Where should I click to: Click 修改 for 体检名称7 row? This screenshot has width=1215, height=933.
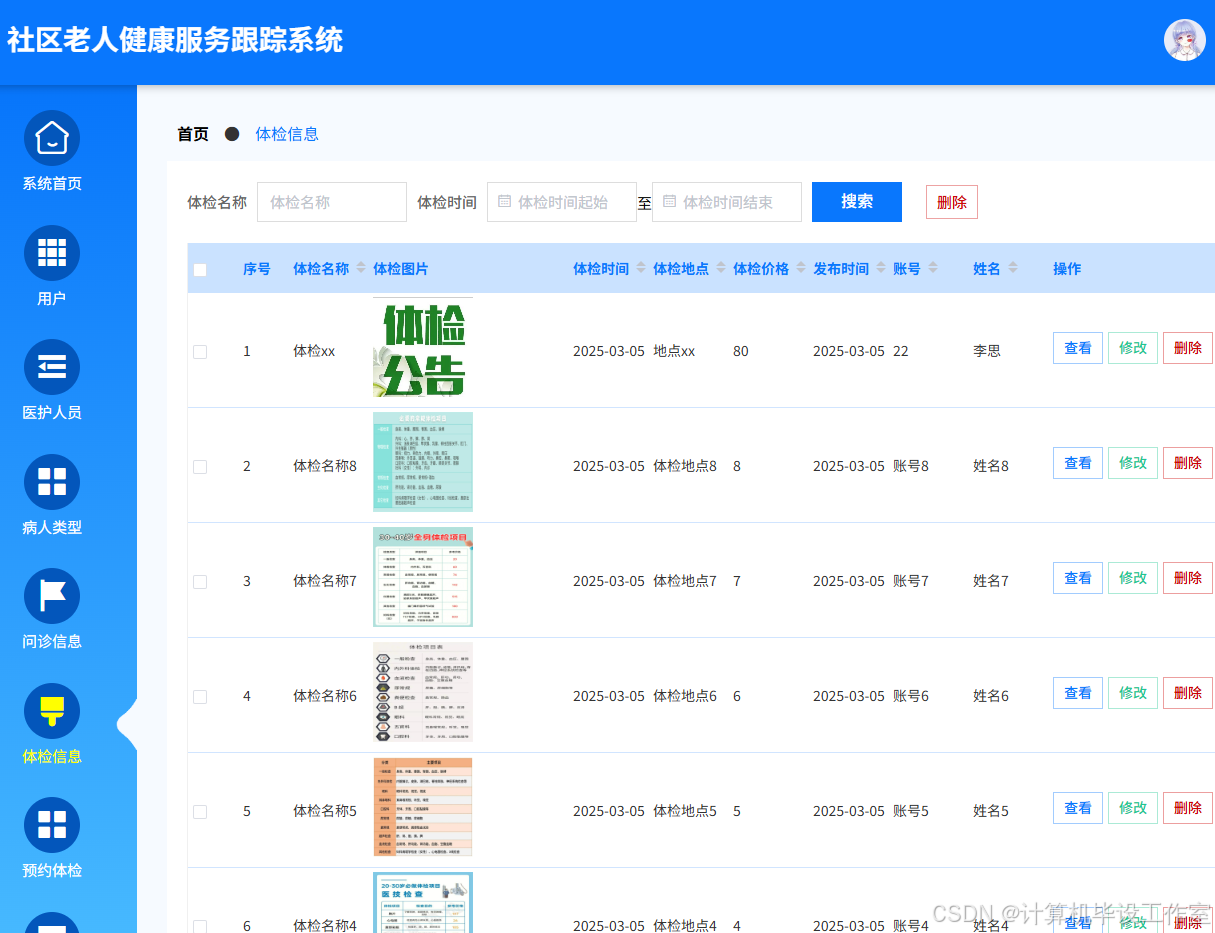tap(1133, 578)
